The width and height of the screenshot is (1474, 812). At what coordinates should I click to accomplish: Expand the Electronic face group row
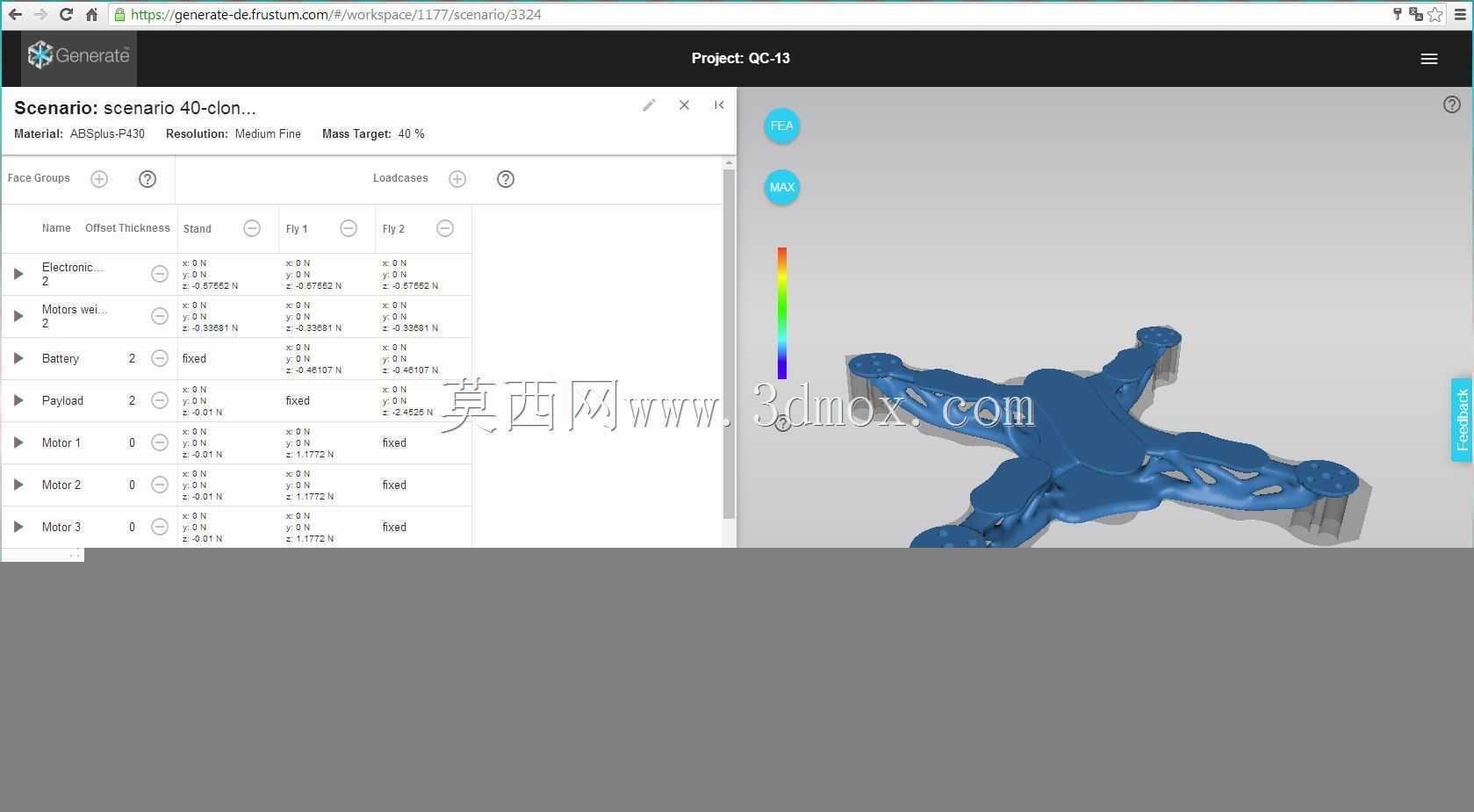click(x=18, y=274)
